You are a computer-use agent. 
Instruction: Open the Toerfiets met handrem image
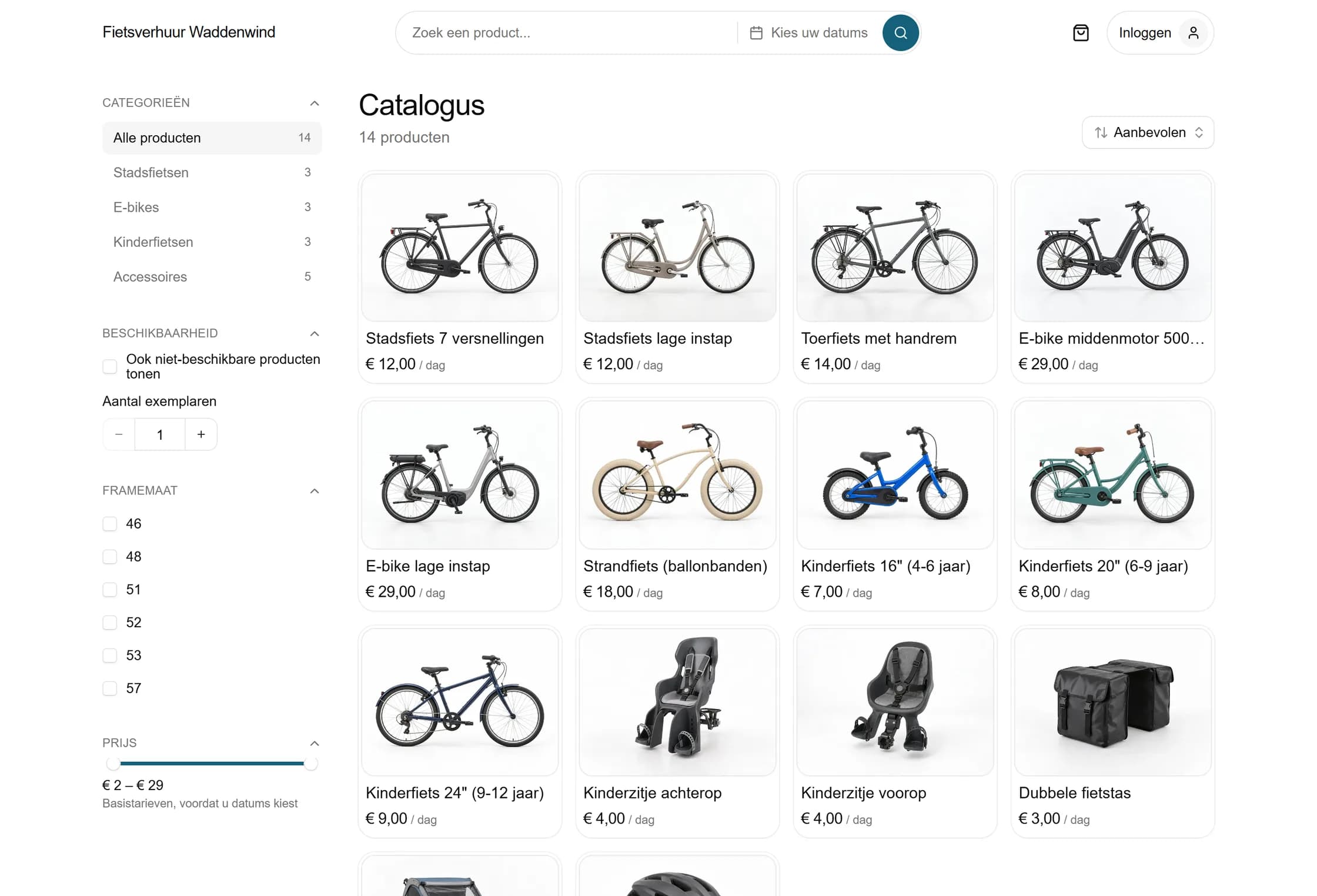click(895, 248)
